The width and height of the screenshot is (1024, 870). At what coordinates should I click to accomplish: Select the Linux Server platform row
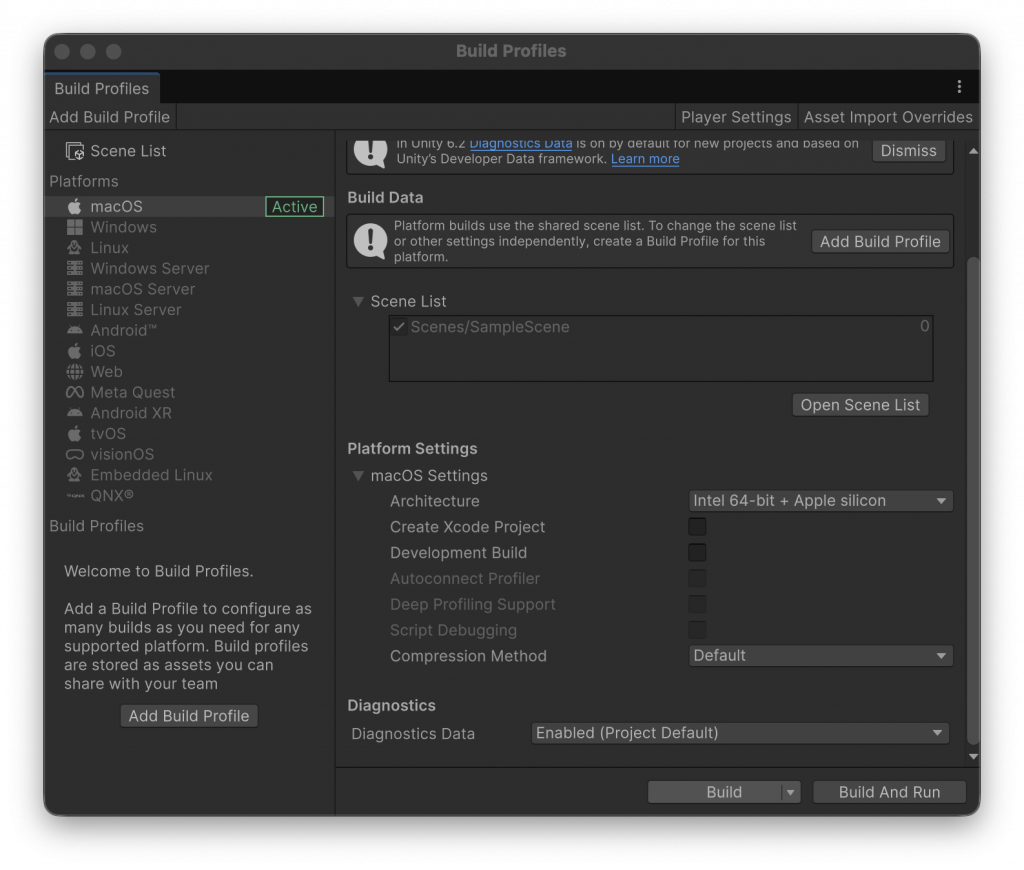pyautogui.click(x=189, y=310)
